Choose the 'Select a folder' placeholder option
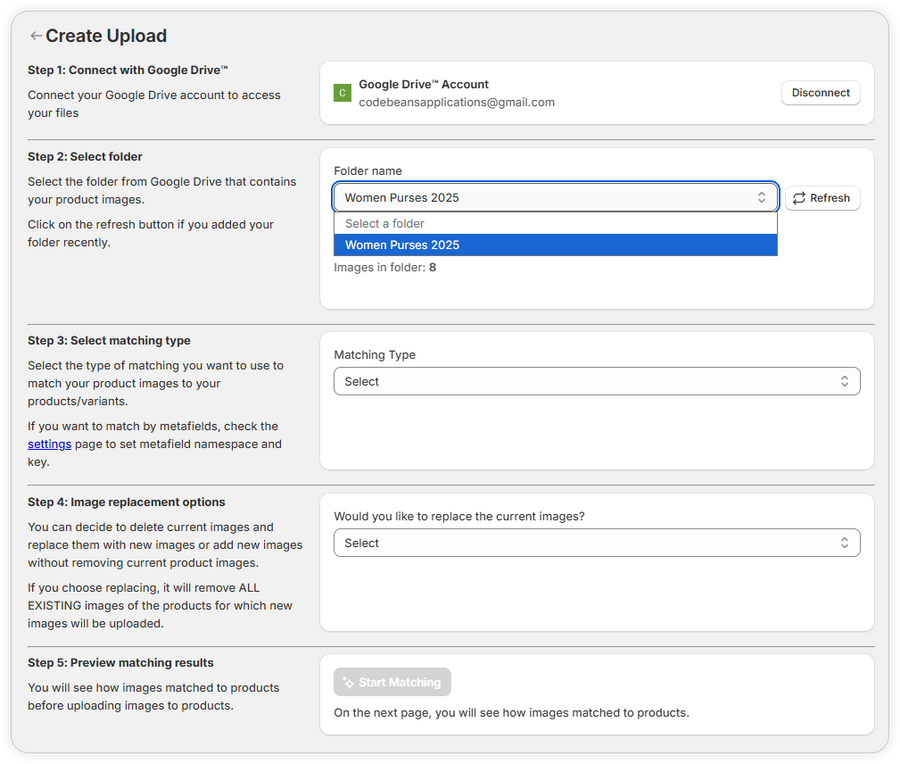Screen dimensions: 900x764 point(555,223)
